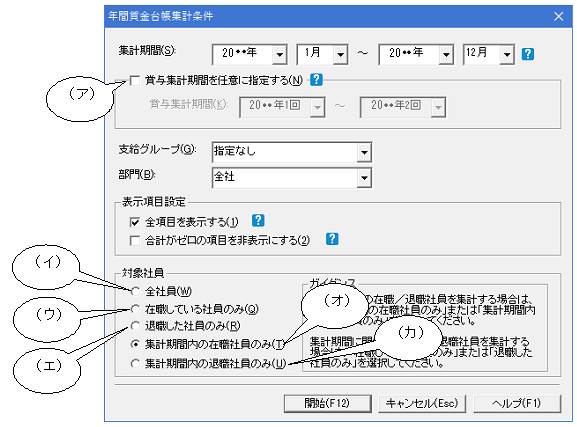The height and width of the screenshot is (427, 577).
Task: Open help icon beside 集計期間 month selectors
Action: click(x=528, y=54)
